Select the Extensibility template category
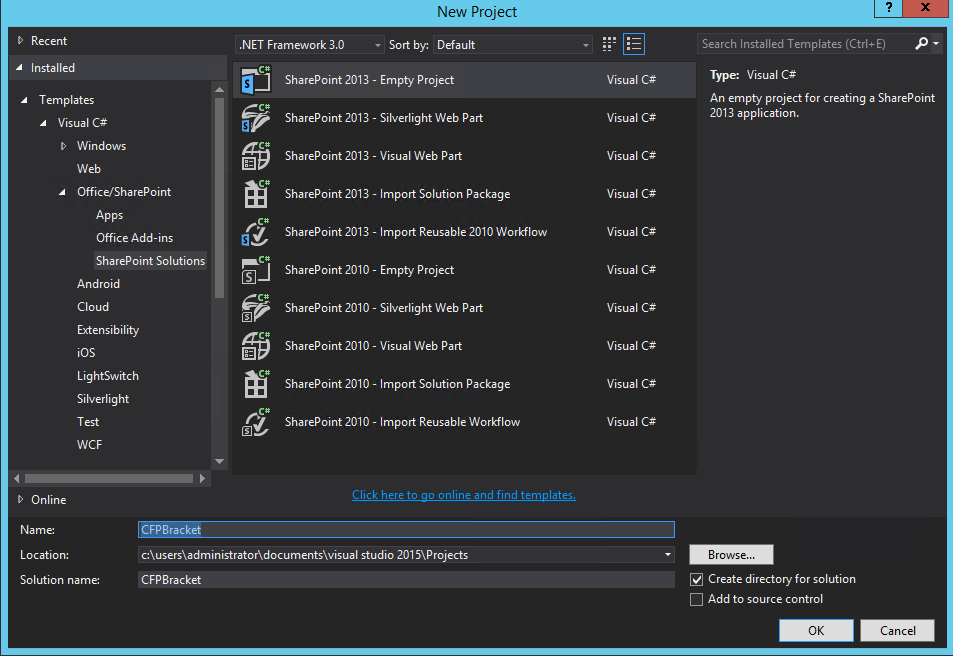This screenshot has height=656, width=953. 108,330
